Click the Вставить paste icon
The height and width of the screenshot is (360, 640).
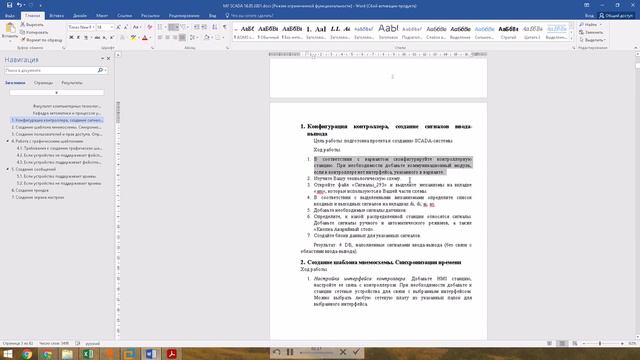pyautogui.click(x=10, y=29)
